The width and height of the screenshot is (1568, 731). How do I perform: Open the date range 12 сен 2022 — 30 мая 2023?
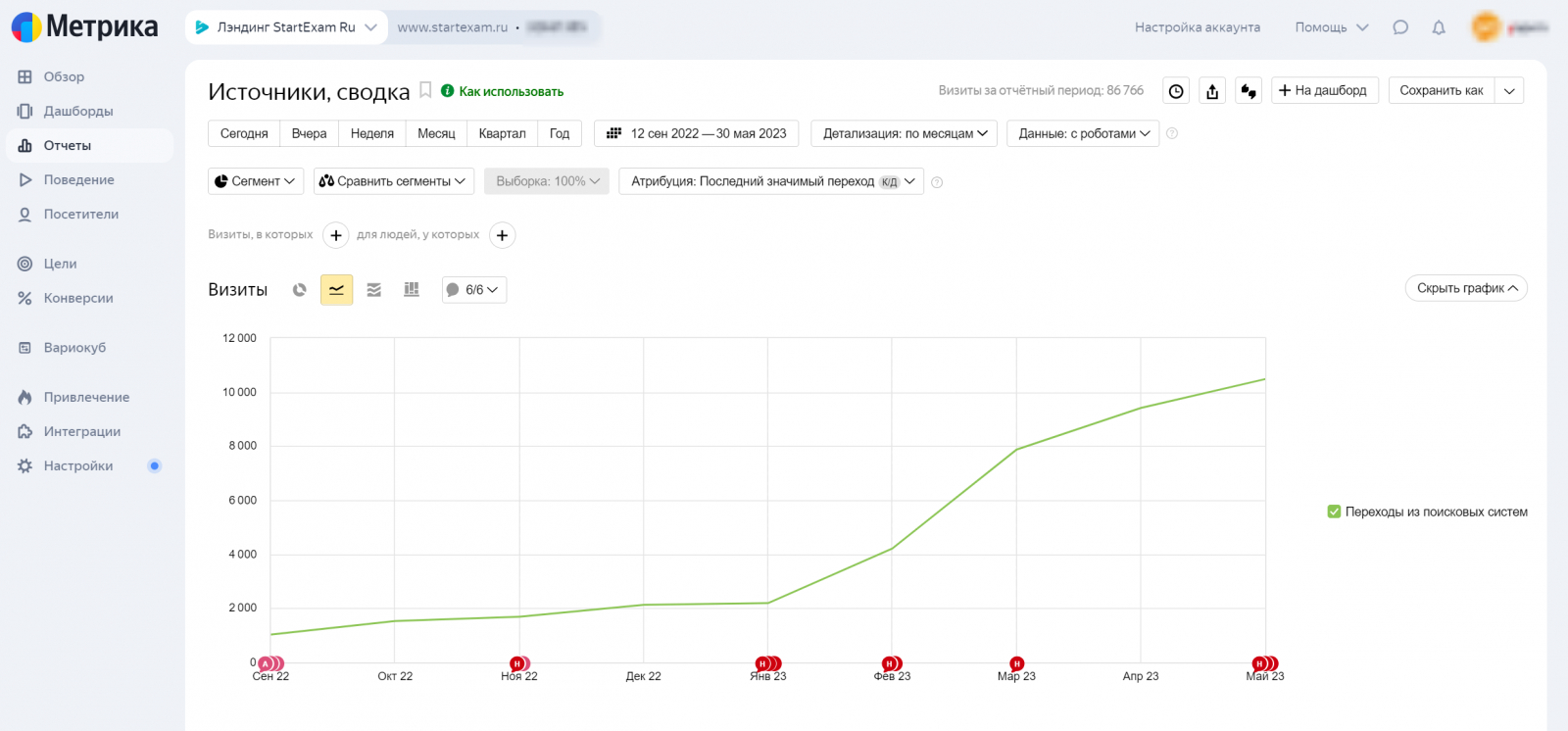pos(697,133)
